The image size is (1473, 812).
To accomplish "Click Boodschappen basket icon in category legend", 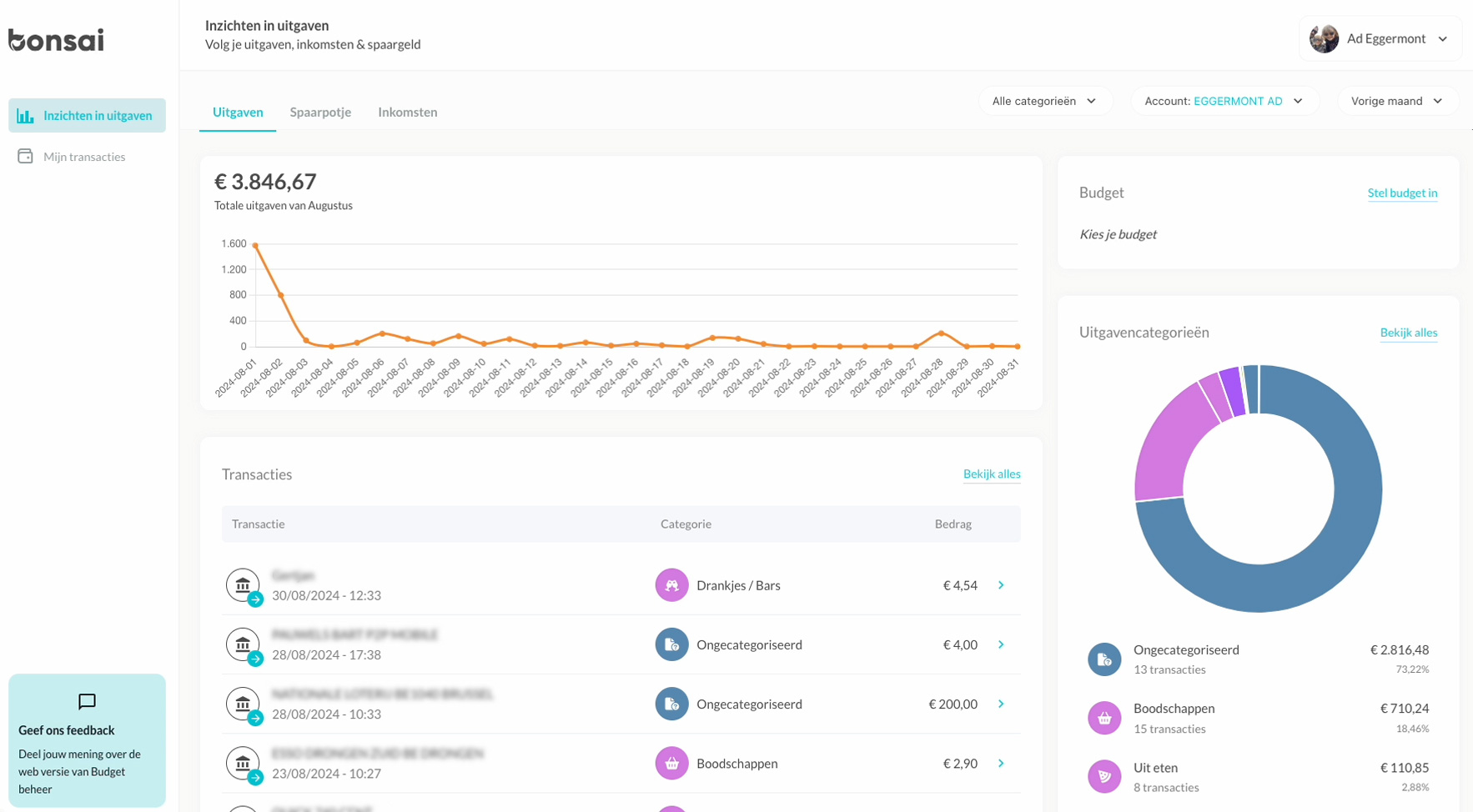I will coord(1104,718).
